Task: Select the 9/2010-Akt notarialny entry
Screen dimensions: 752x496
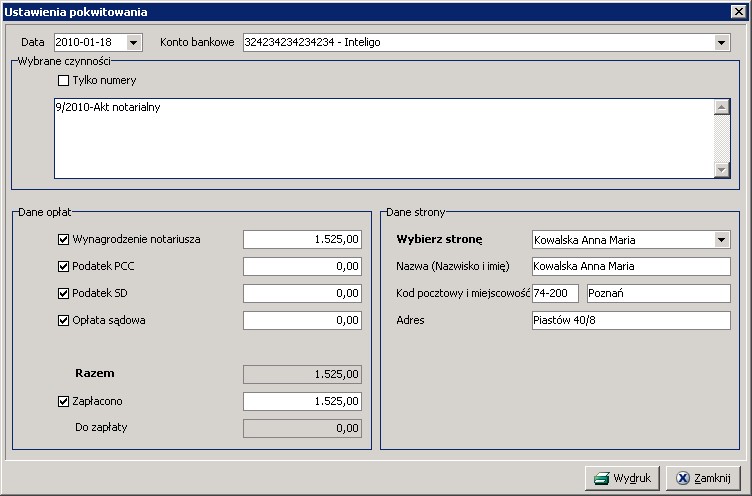Action: [108, 108]
